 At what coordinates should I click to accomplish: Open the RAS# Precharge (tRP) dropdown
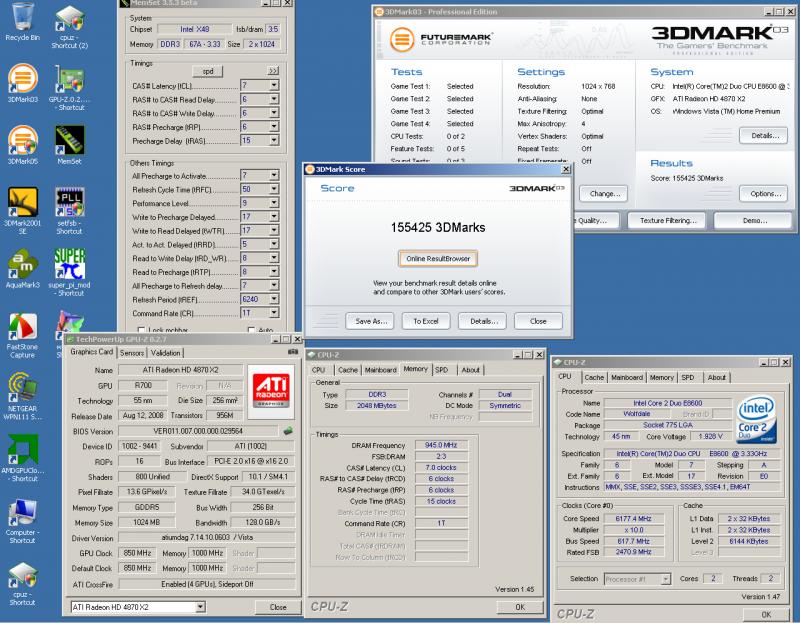click(274, 127)
